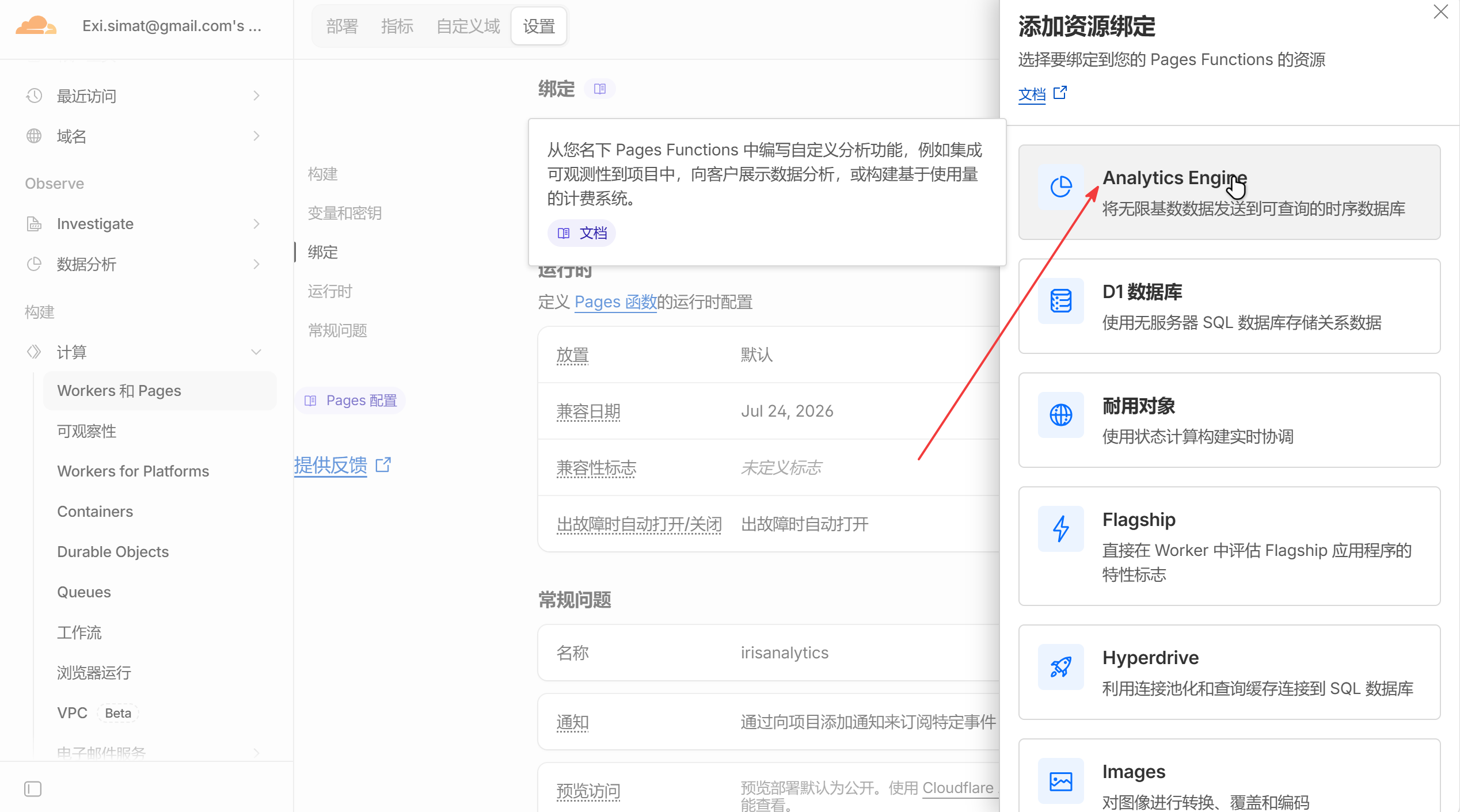
Task: Choose the Hyperdrive binding card
Action: [1229, 672]
